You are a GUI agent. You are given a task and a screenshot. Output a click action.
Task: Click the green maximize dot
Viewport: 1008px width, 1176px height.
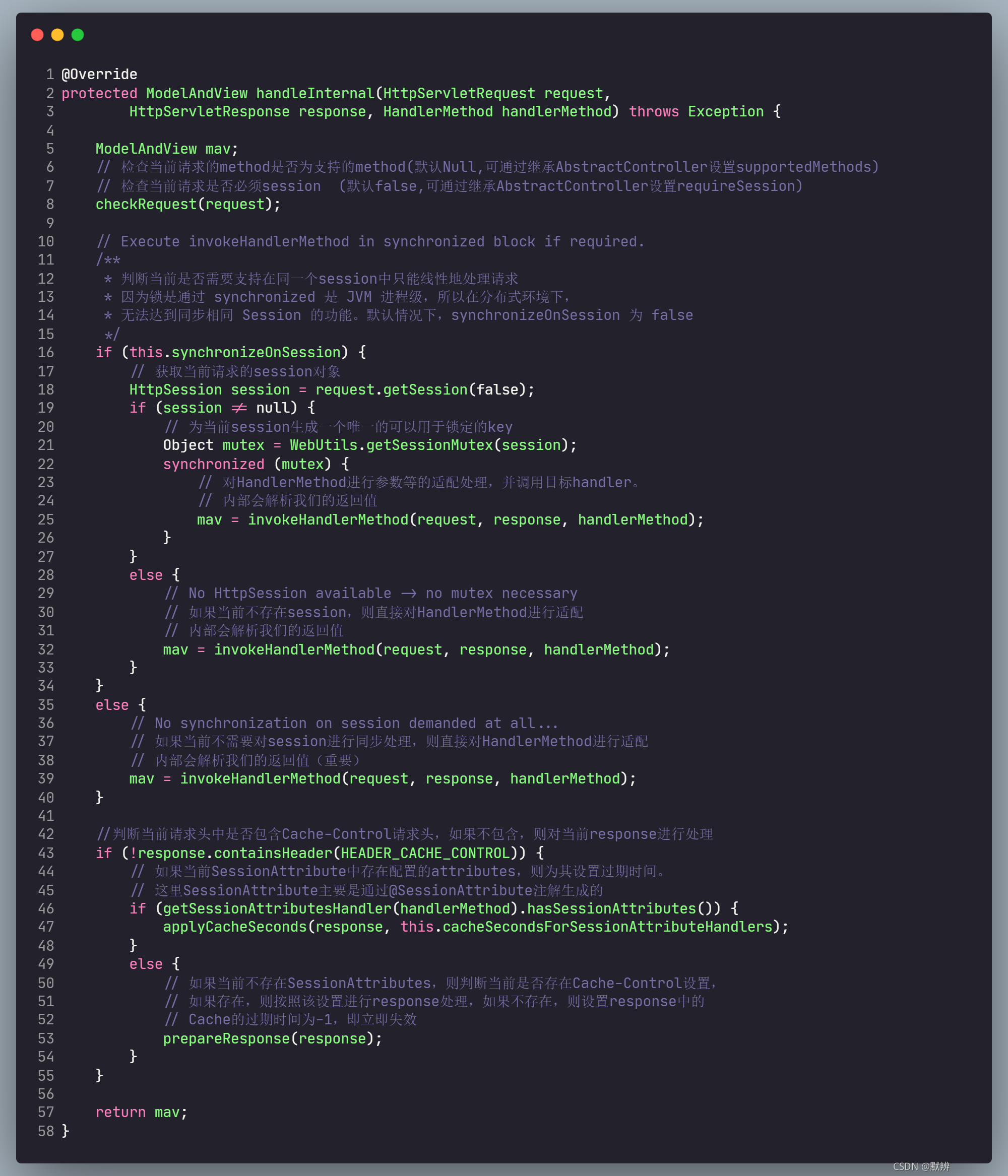coord(78,35)
